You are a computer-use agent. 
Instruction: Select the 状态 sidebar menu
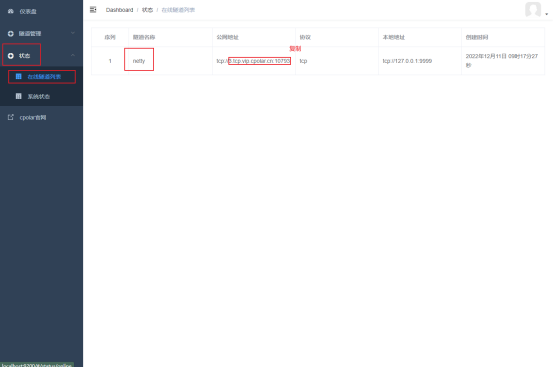coord(41,55)
